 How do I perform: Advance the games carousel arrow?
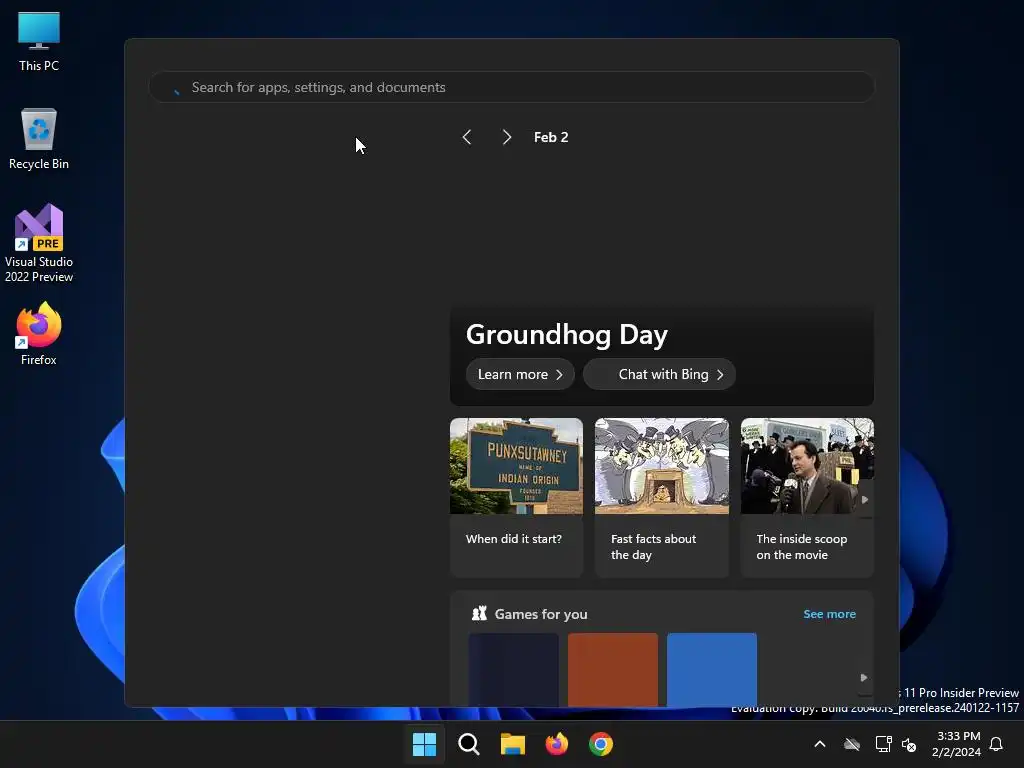(x=864, y=677)
